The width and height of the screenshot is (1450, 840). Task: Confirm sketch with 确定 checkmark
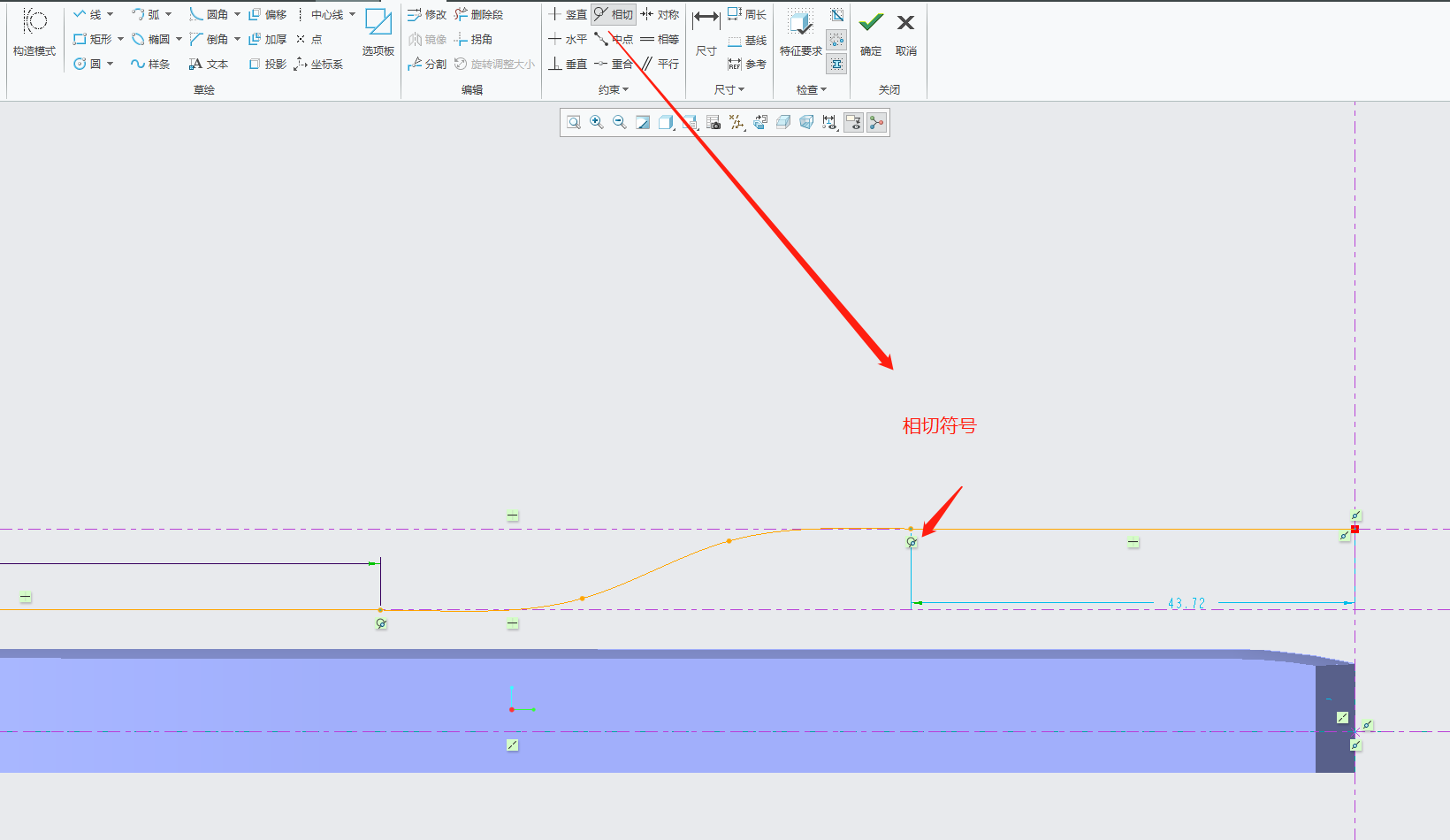click(x=871, y=33)
